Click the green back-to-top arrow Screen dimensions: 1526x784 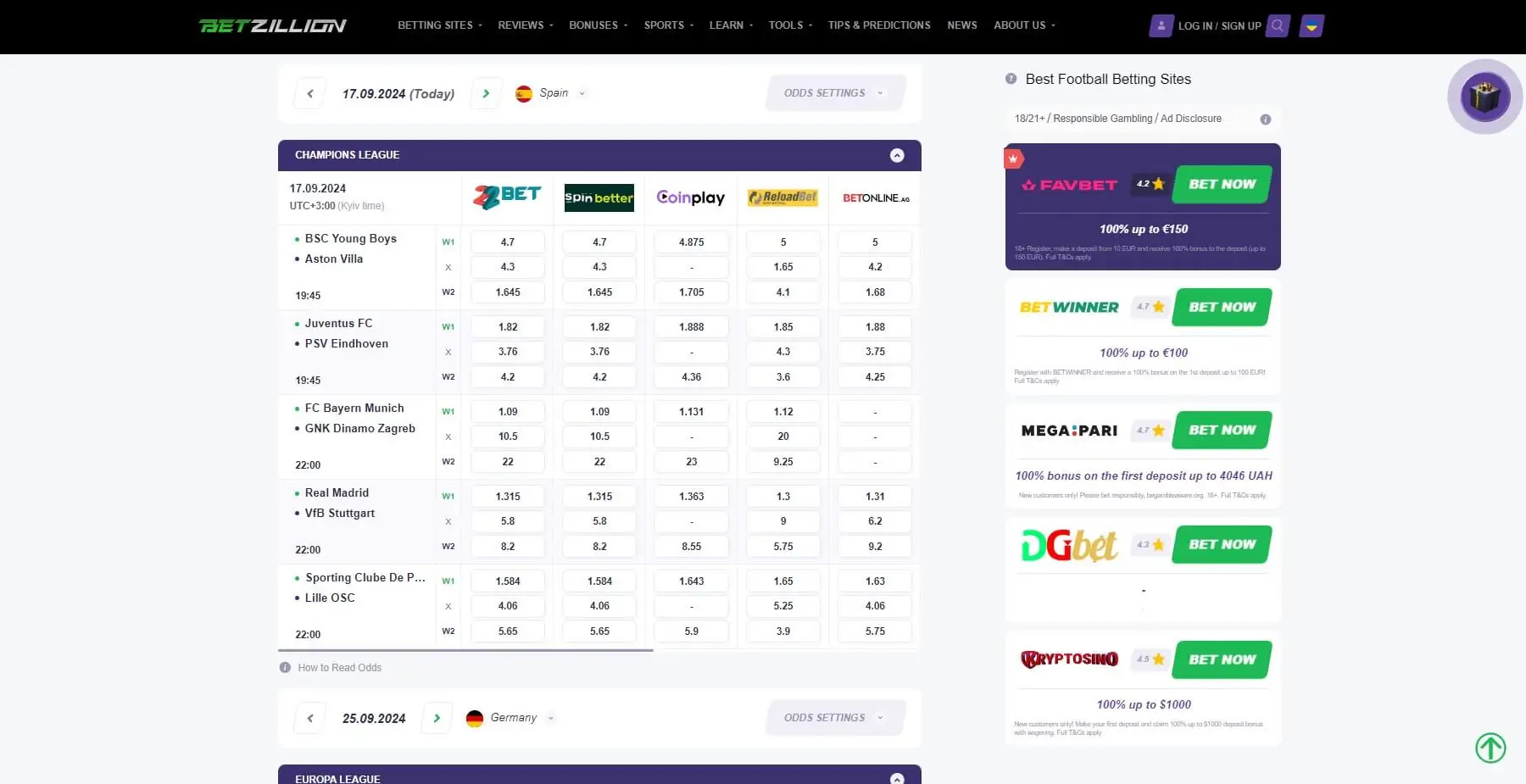pos(1490,748)
